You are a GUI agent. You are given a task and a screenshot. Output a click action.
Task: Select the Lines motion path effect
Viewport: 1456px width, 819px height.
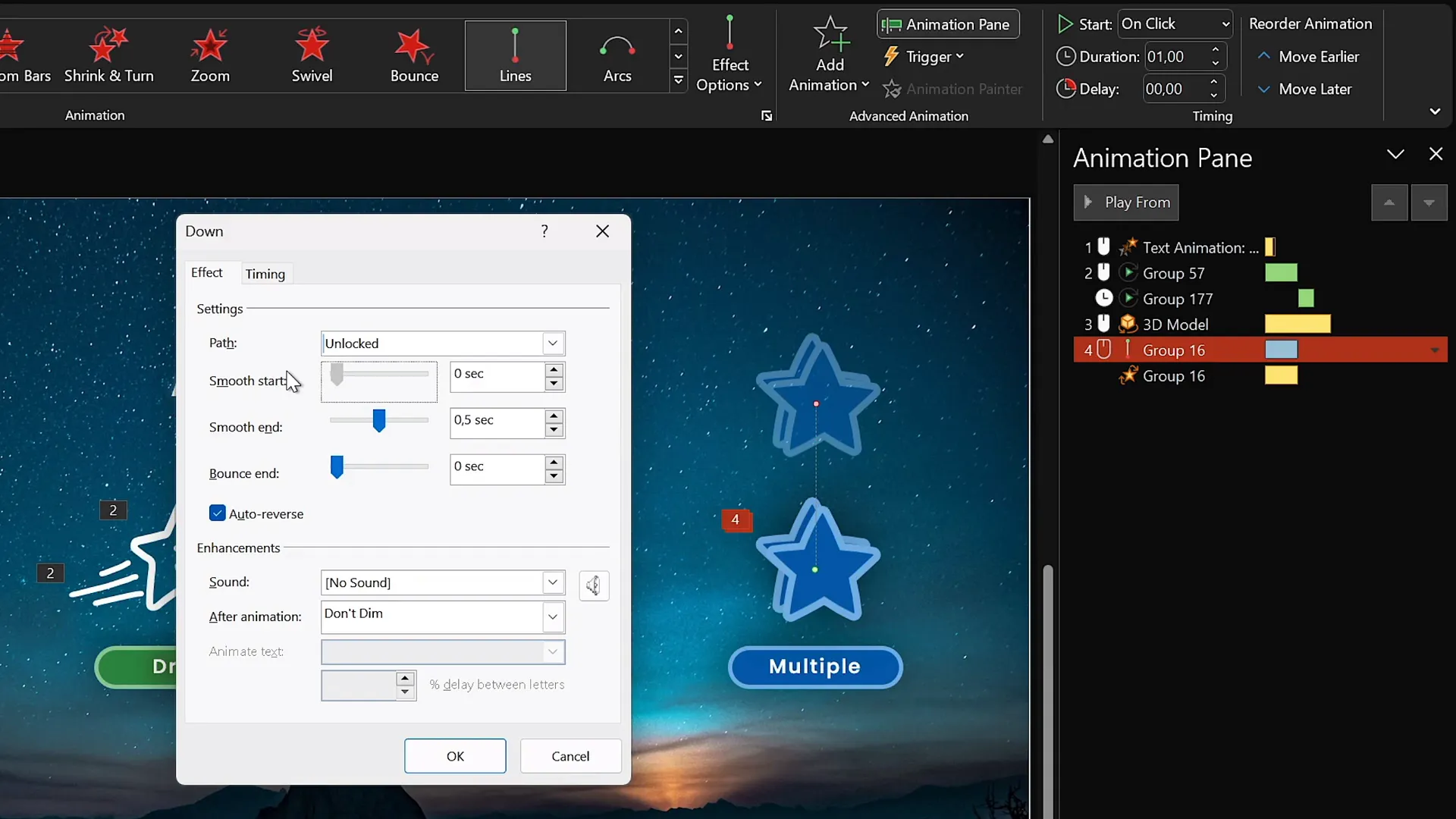pos(516,55)
